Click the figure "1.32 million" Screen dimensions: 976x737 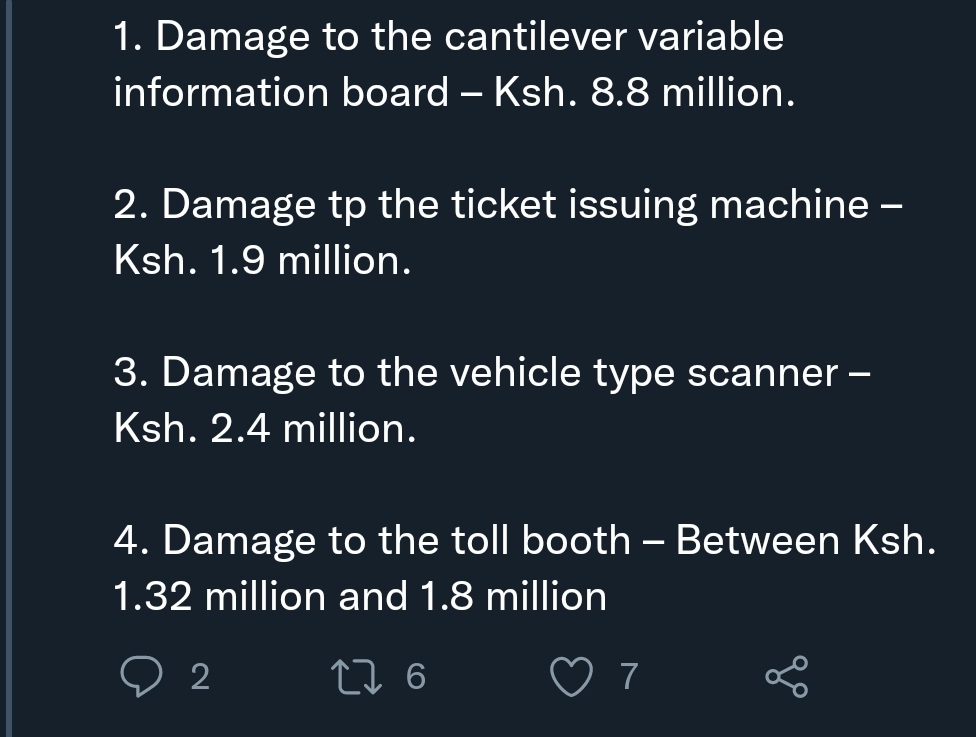tap(220, 597)
